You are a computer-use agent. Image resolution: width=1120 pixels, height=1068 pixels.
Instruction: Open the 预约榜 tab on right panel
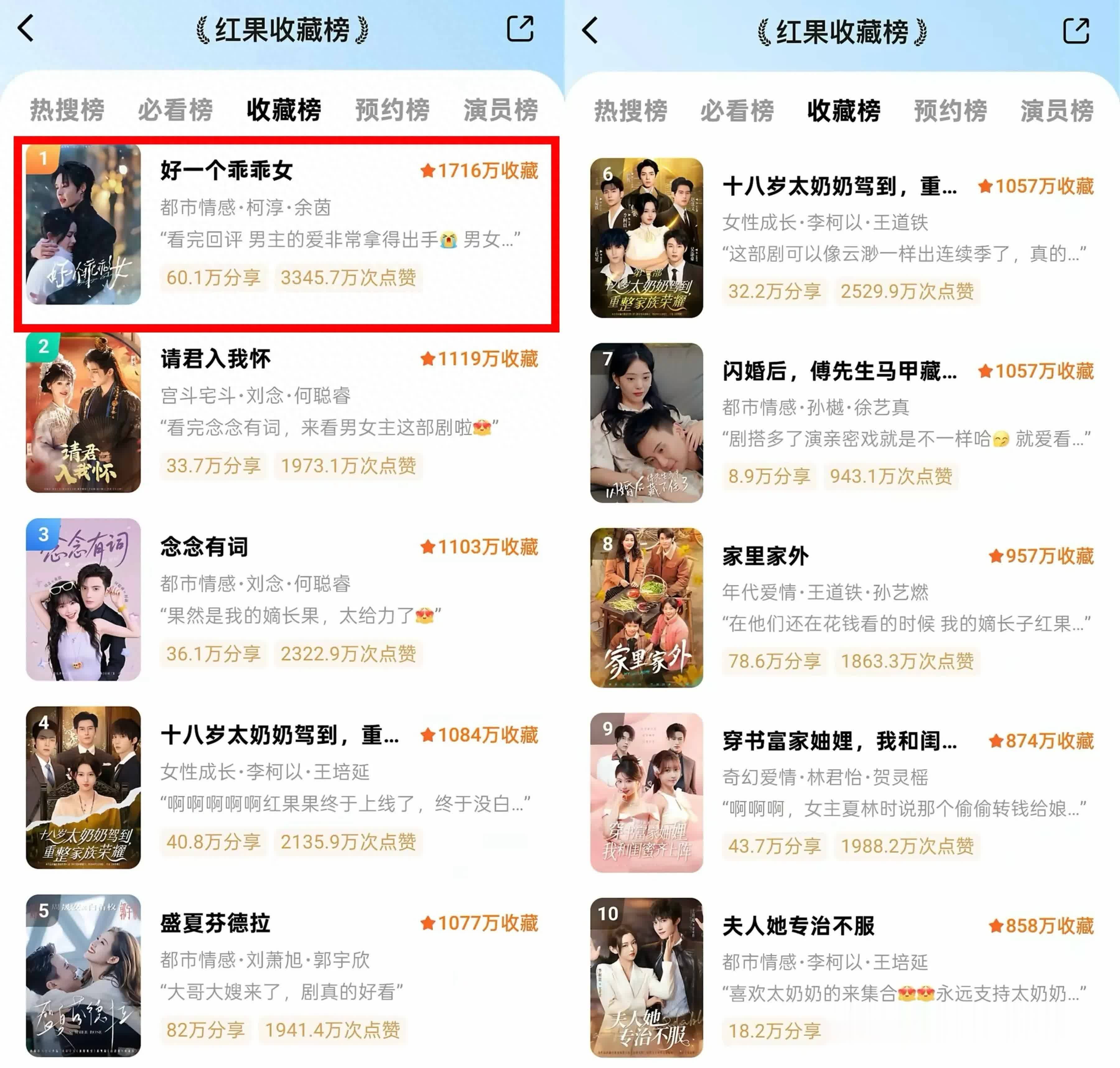(950, 110)
